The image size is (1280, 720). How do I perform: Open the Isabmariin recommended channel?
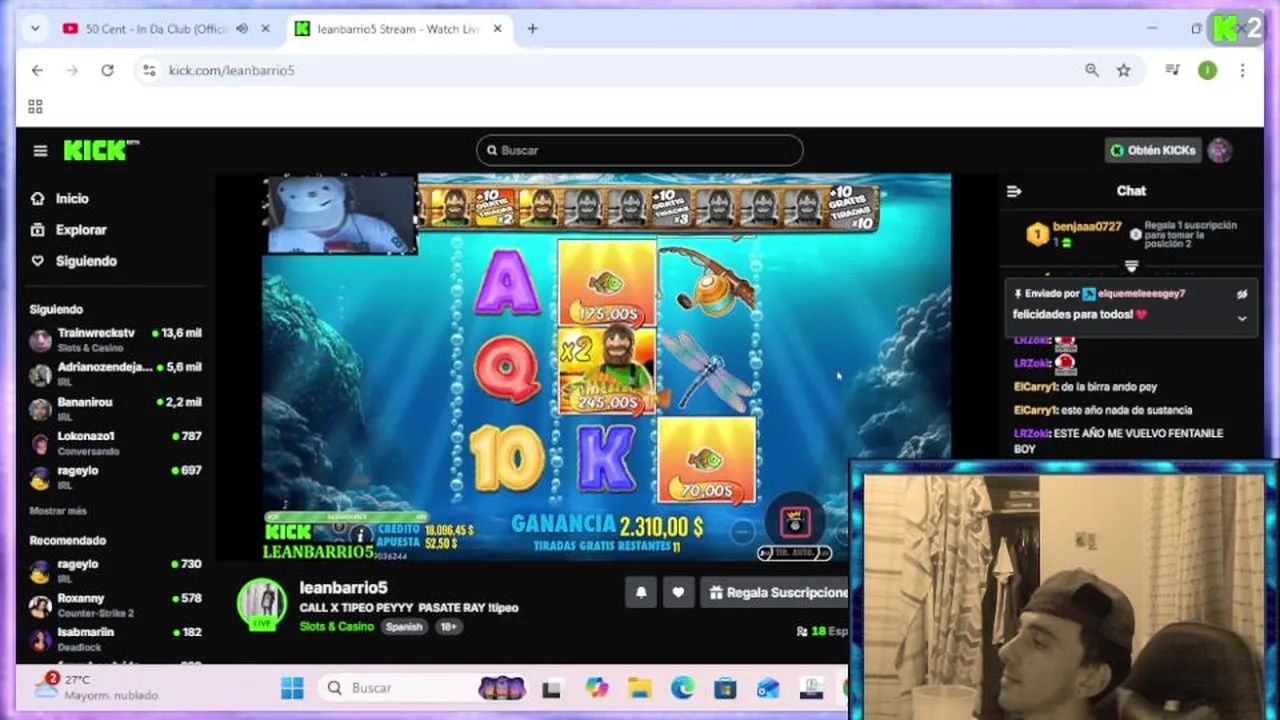116,639
